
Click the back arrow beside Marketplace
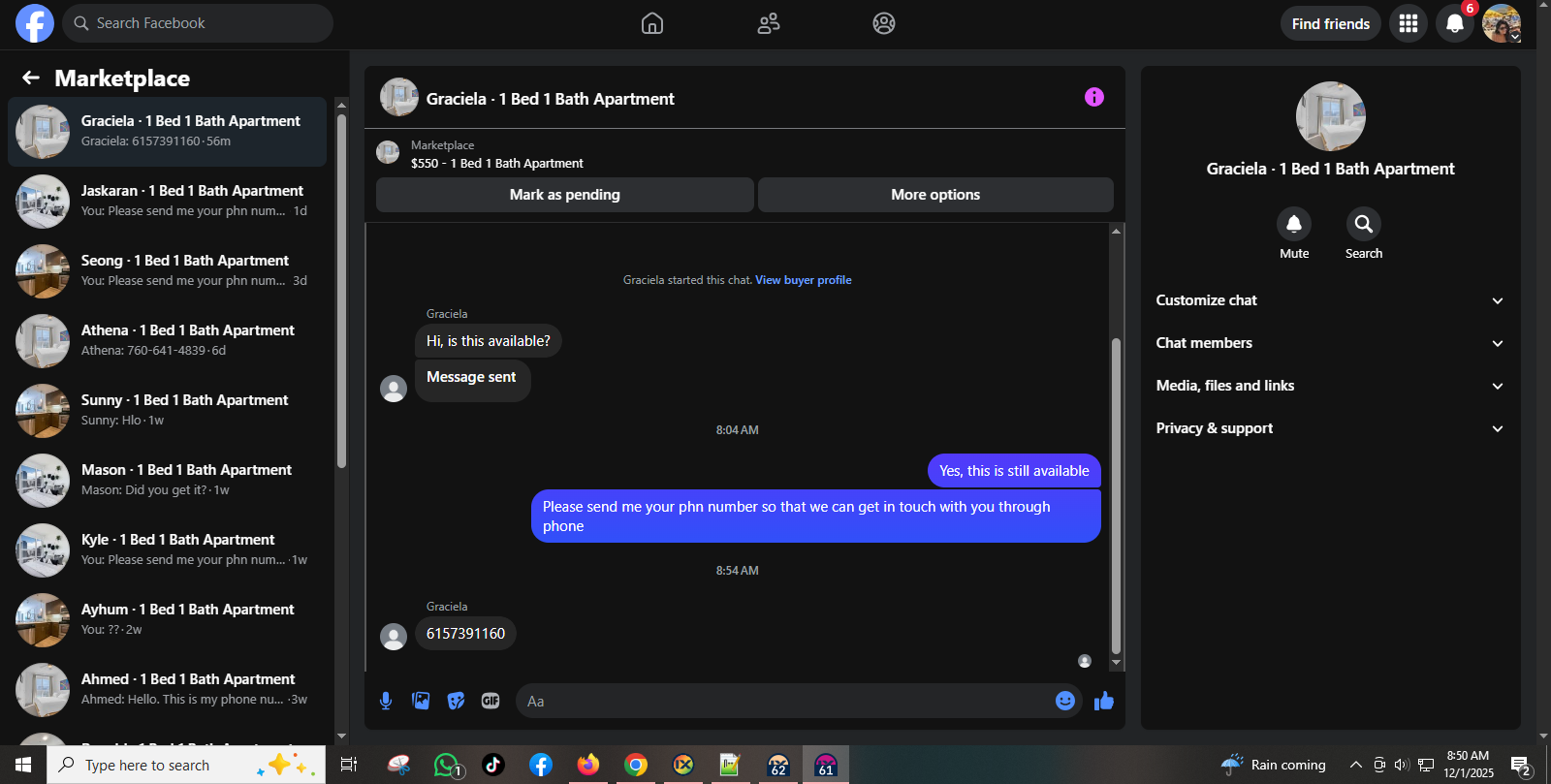coord(31,78)
